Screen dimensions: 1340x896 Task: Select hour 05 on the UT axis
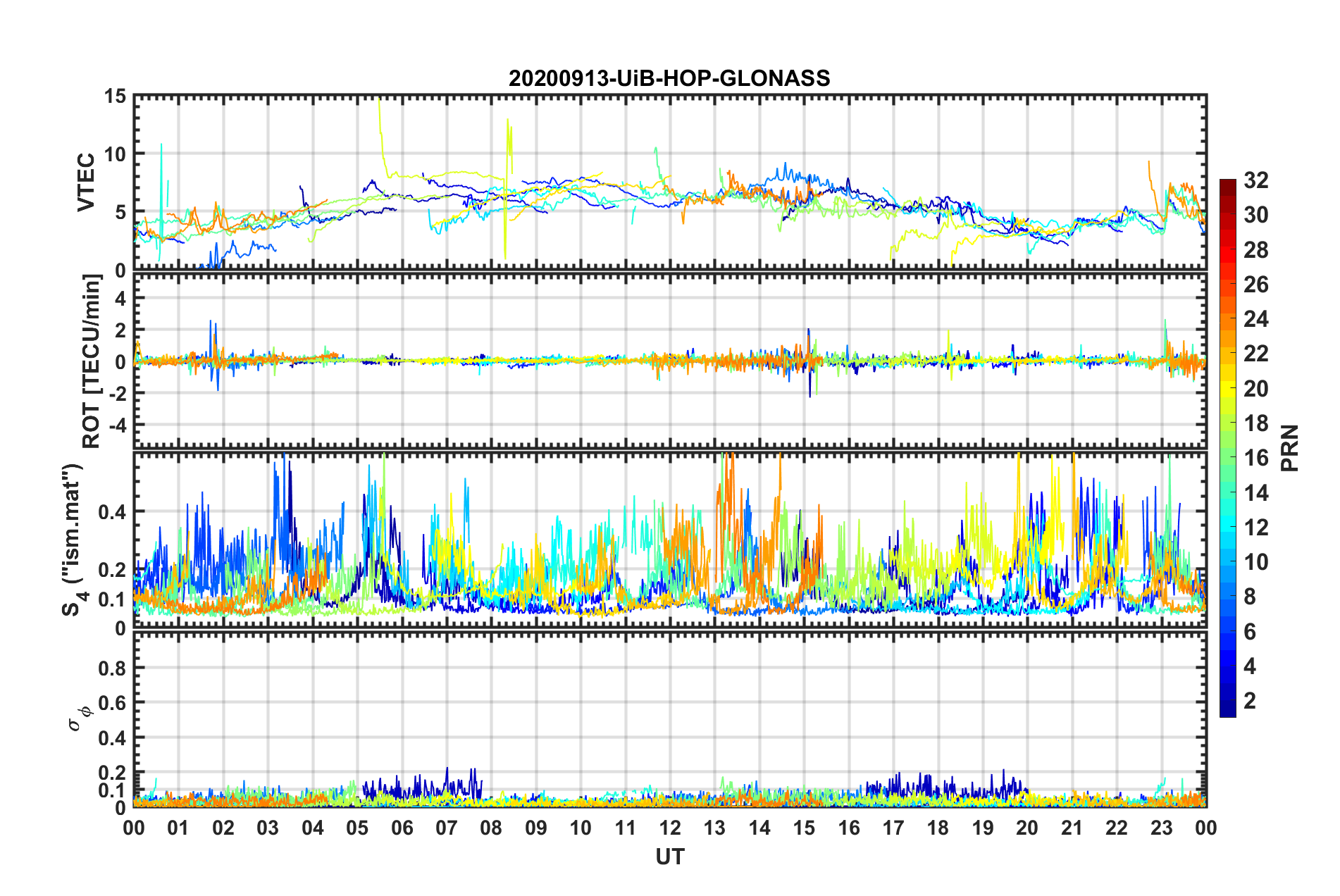click(x=357, y=828)
